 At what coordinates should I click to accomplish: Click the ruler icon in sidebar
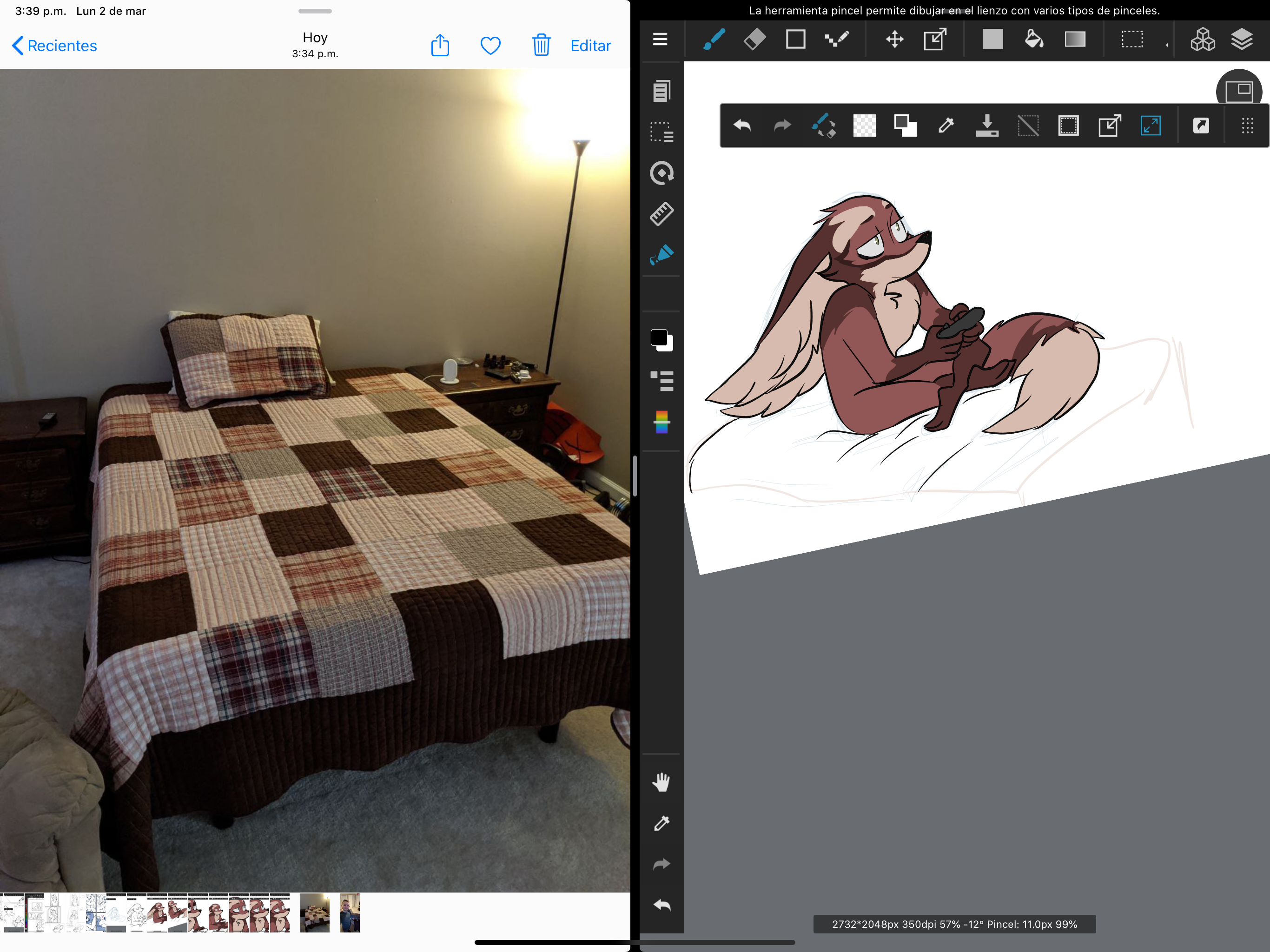[661, 214]
